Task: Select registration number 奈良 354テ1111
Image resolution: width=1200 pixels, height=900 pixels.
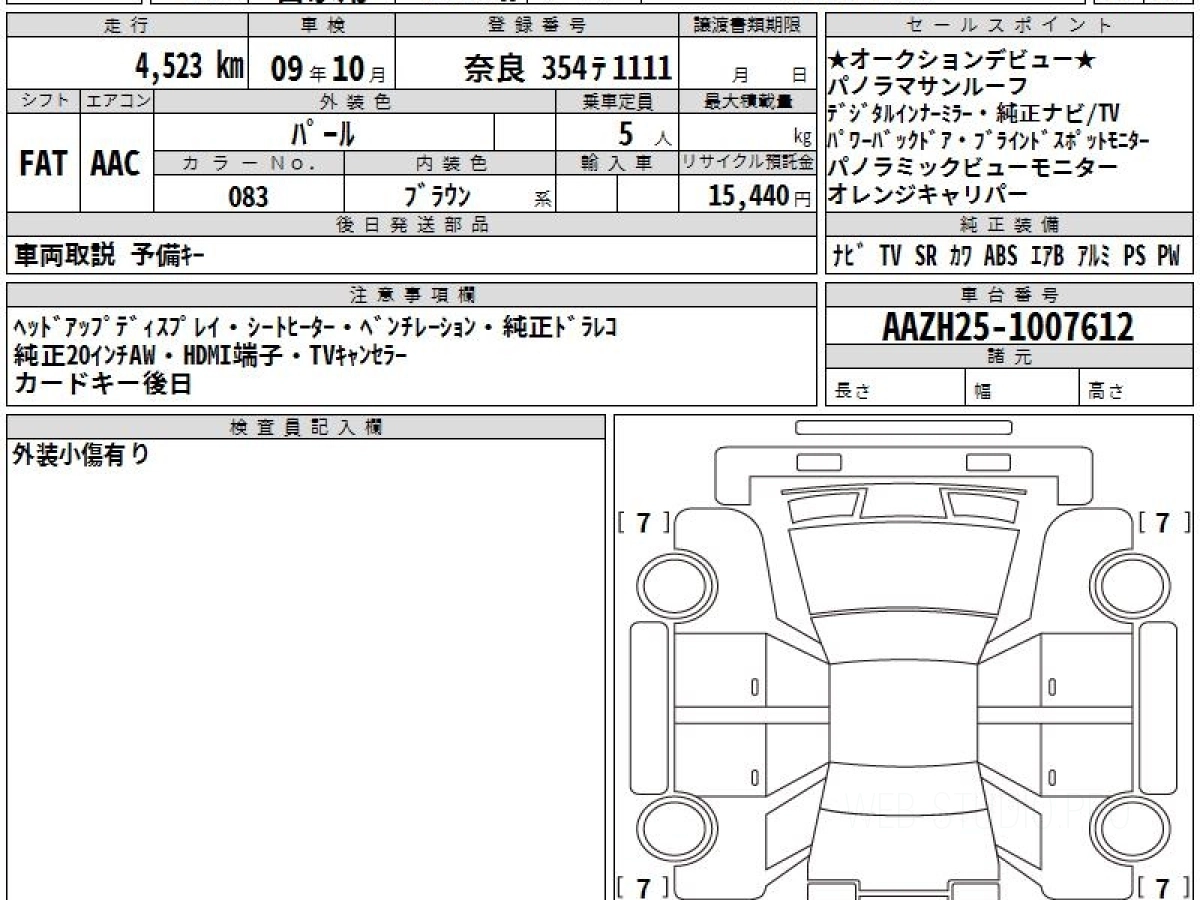Action: [567, 68]
